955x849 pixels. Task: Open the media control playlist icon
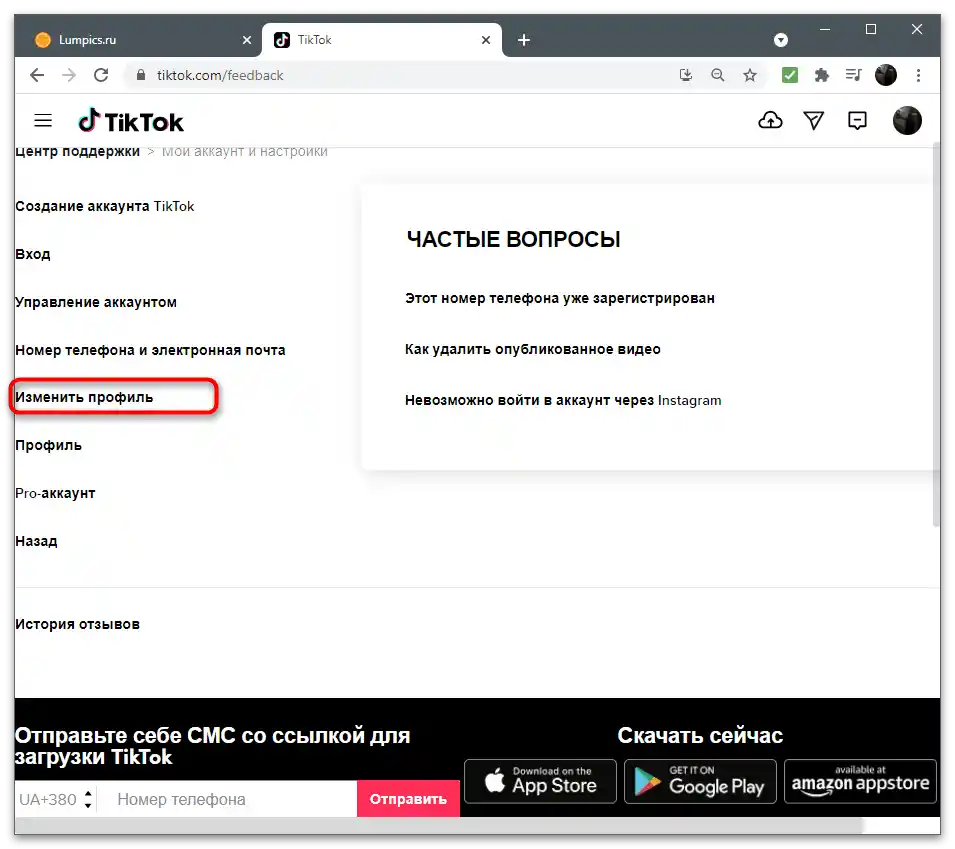[853, 75]
